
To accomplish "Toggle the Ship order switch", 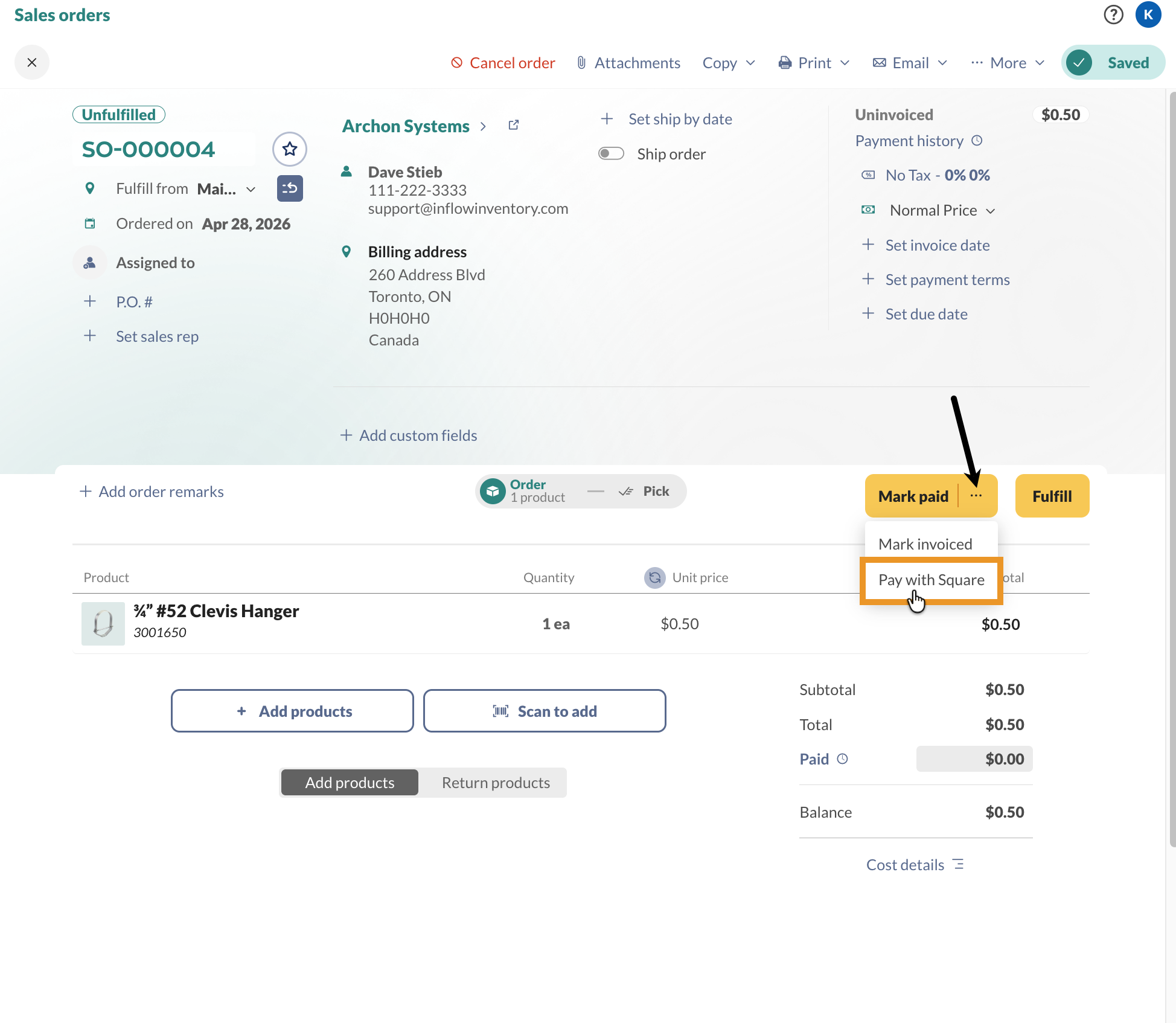I will [611, 153].
